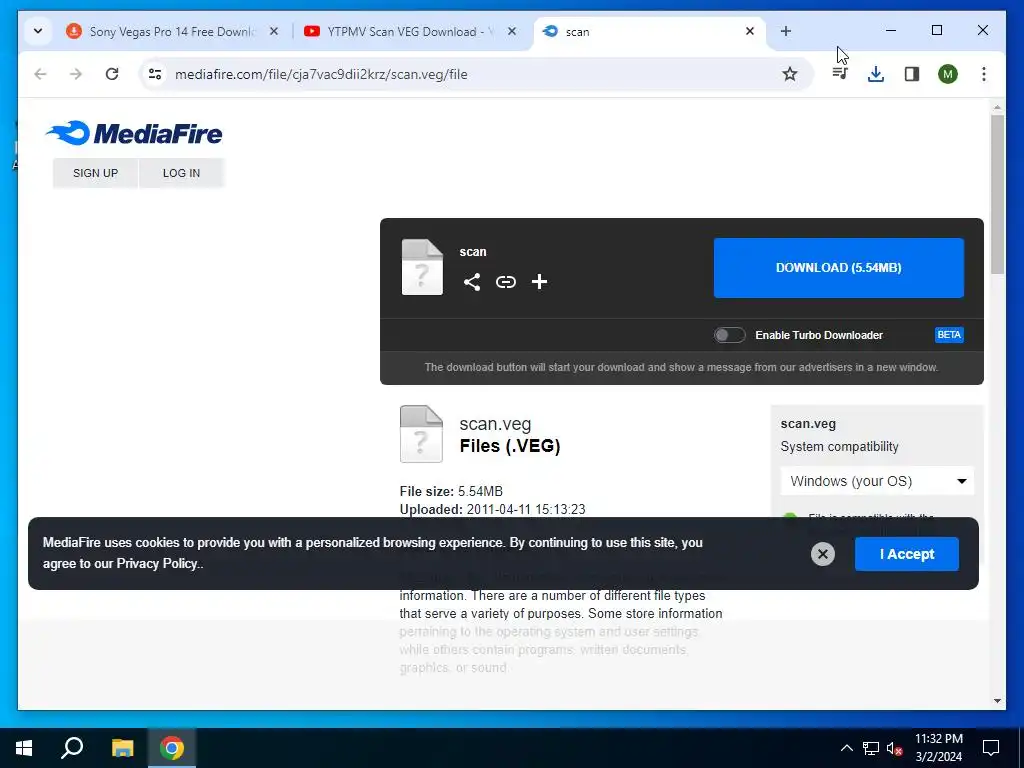
Task: Click the scan file type icon in dark panel
Action: pyautogui.click(x=422, y=267)
